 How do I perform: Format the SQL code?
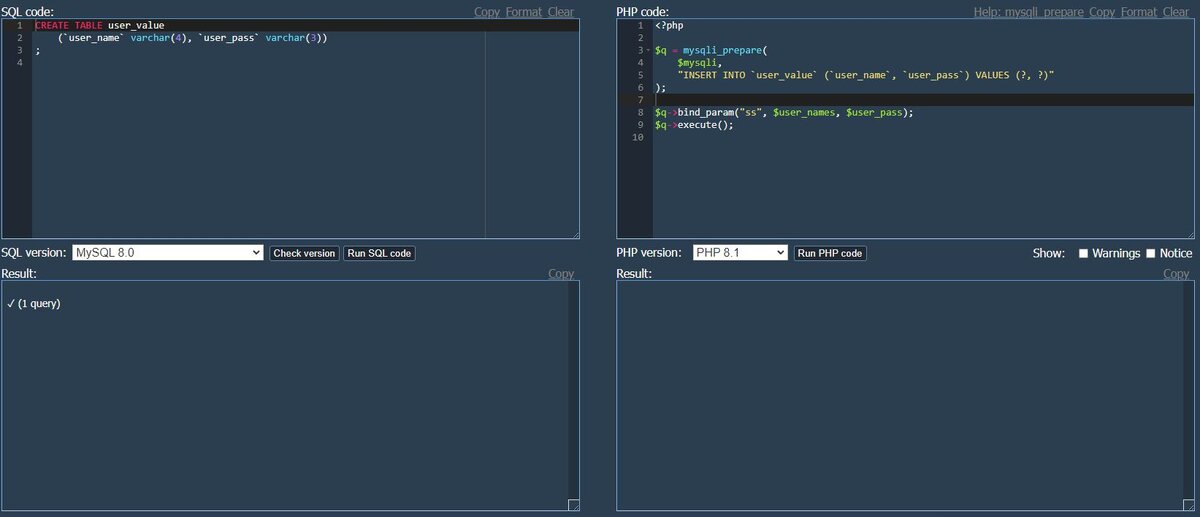[523, 12]
